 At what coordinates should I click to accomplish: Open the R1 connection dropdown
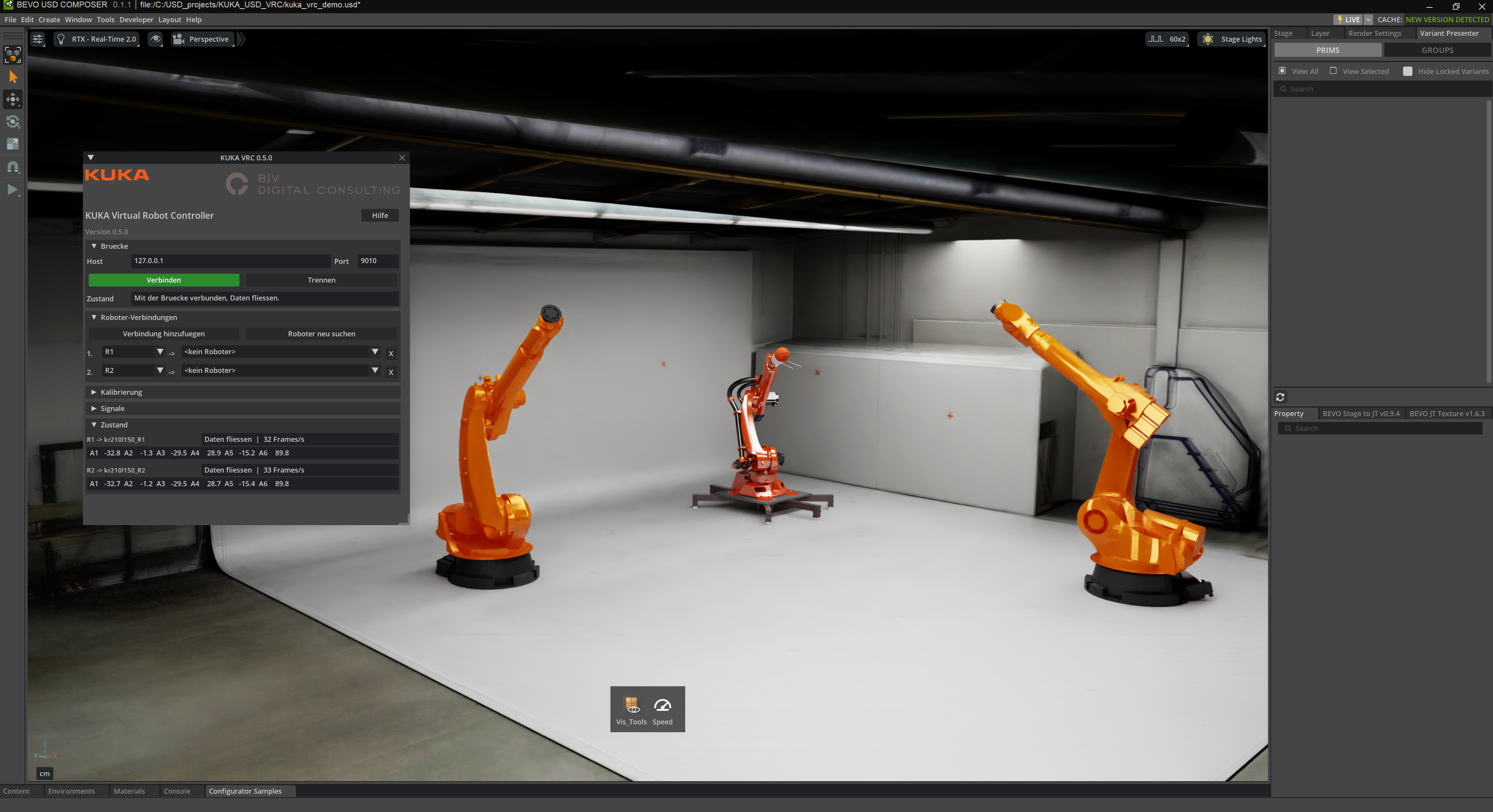click(x=134, y=352)
